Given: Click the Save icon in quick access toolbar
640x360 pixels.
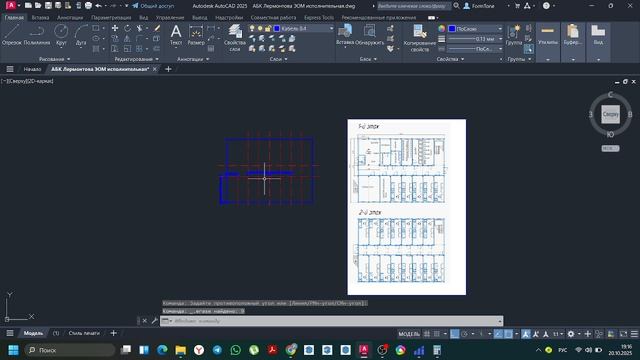Looking at the screenshot, I should tap(48, 6).
